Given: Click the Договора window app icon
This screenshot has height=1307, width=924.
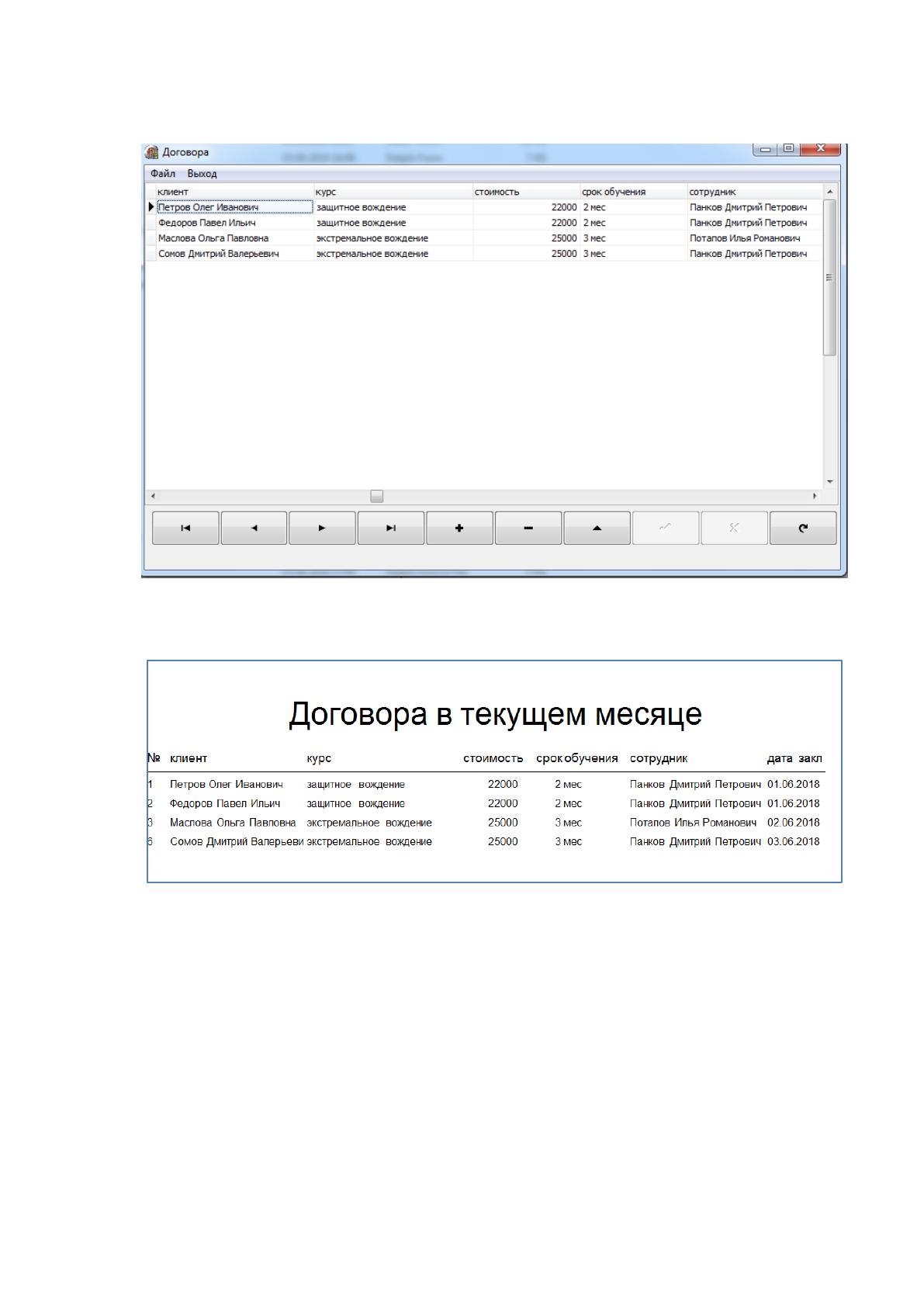Looking at the screenshot, I should (x=152, y=152).
